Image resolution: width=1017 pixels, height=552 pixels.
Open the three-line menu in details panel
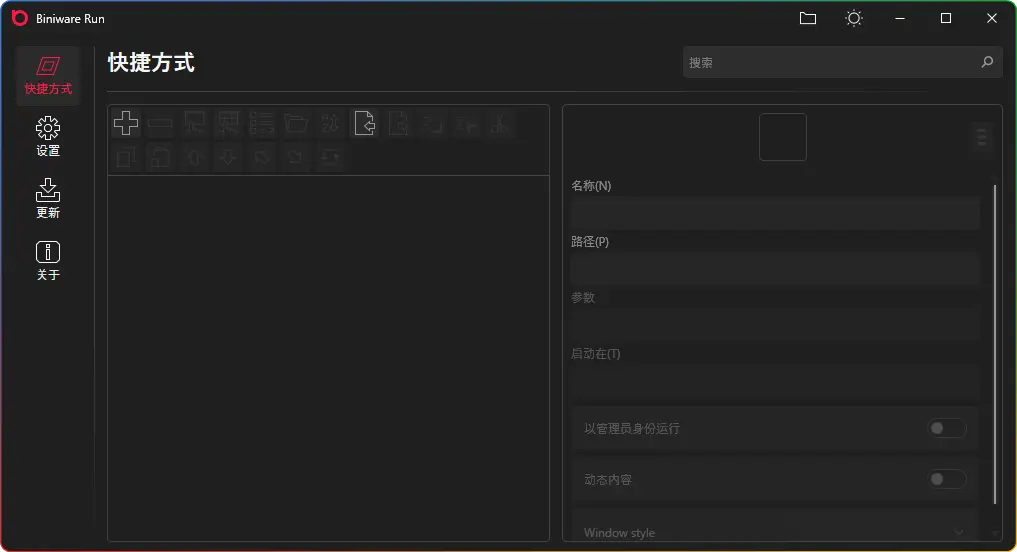click(x=982, y=138)
